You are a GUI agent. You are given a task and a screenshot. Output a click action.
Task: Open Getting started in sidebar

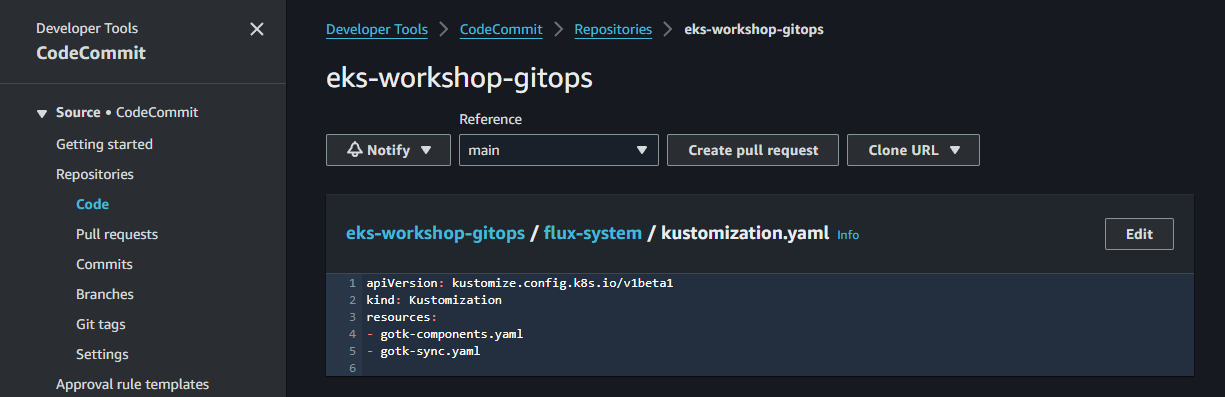(104, 144)
